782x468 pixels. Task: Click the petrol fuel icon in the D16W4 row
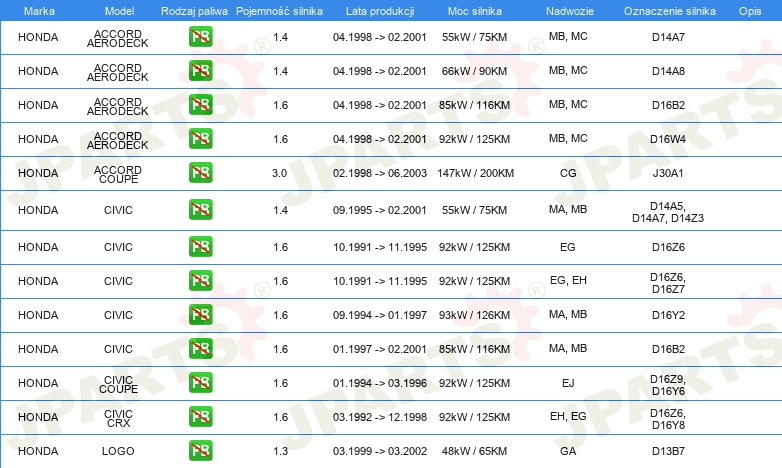click(x=200, y=138)
